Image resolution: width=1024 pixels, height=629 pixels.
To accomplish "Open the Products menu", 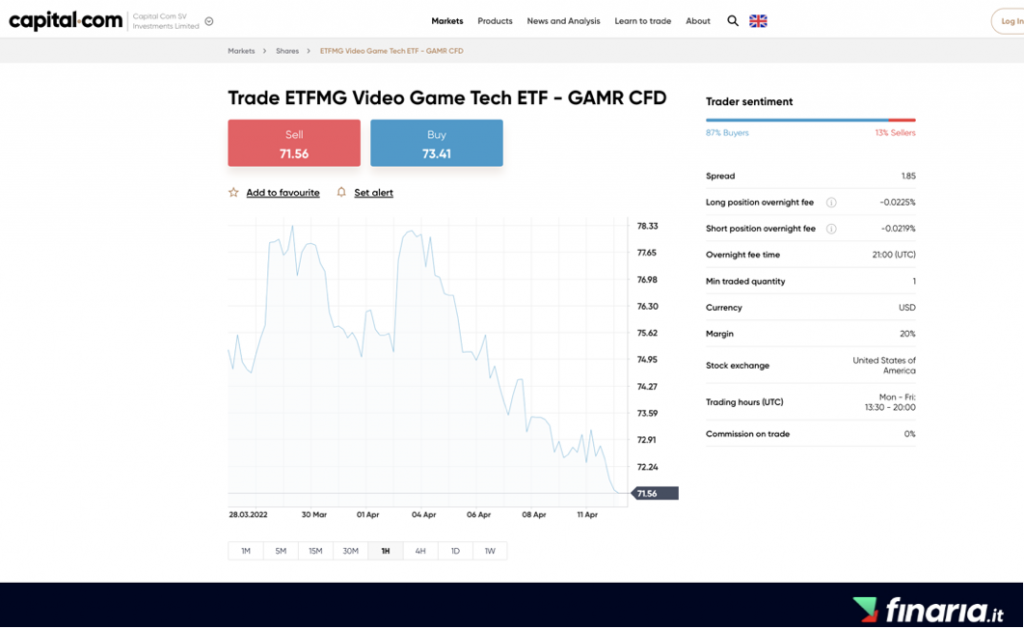I will tap(495, 21).
